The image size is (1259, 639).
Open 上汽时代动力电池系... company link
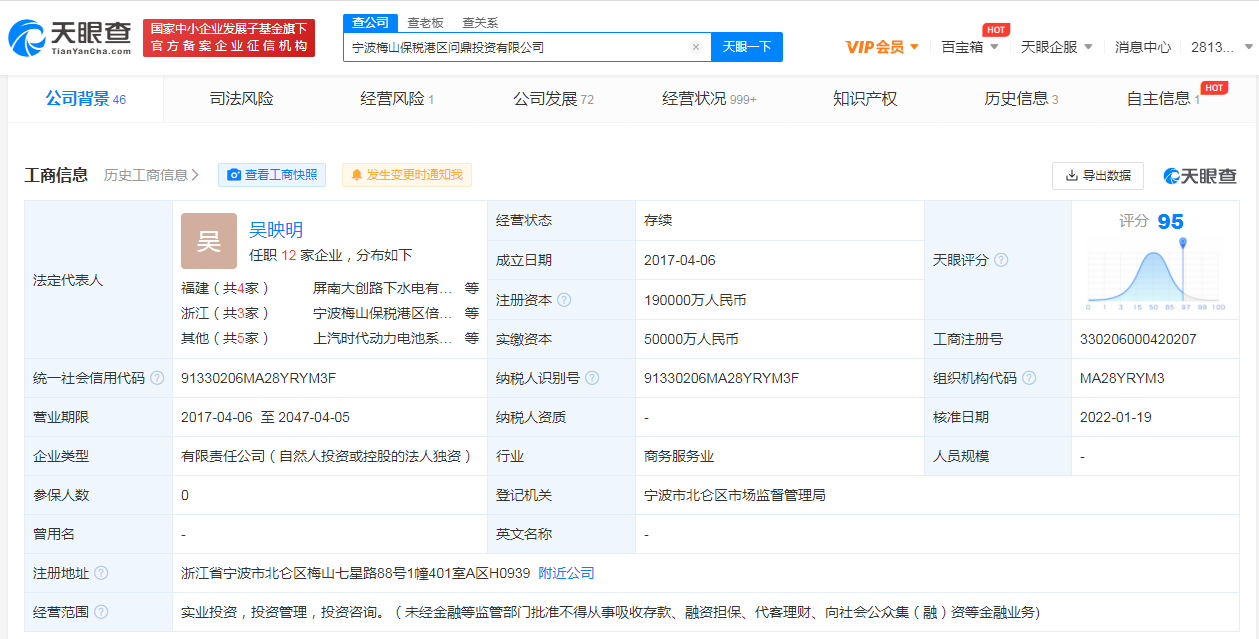click(x=383, y=338)
